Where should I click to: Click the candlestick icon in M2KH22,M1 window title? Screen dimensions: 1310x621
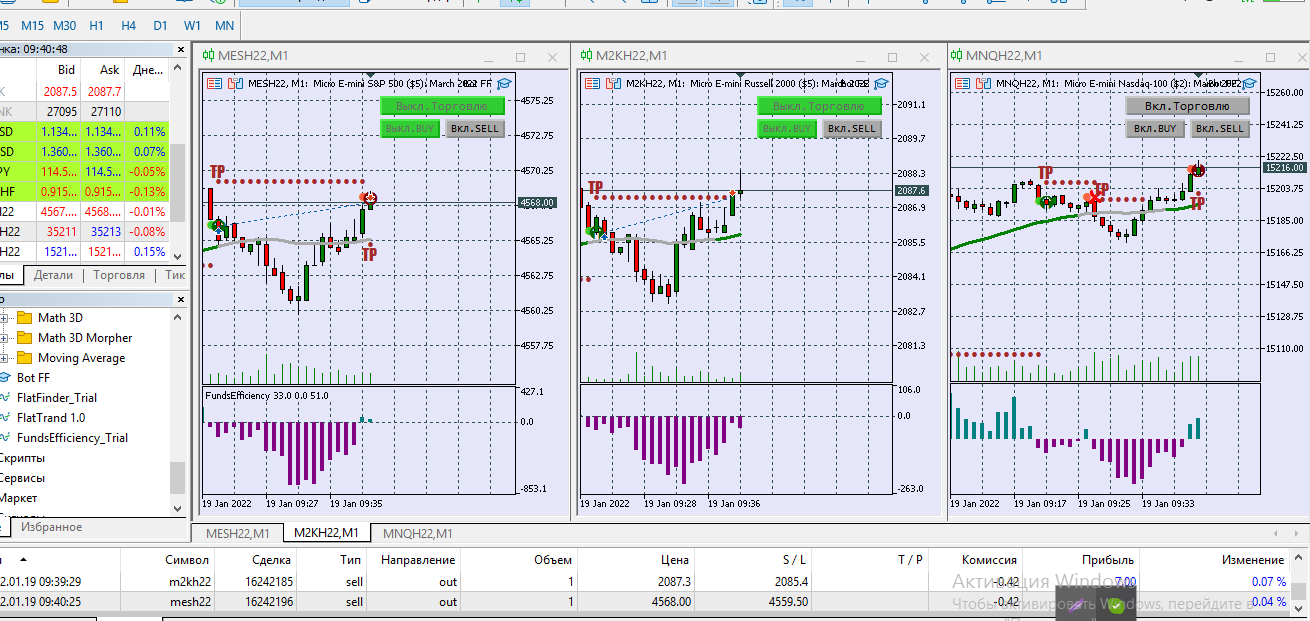pos(587,56)
